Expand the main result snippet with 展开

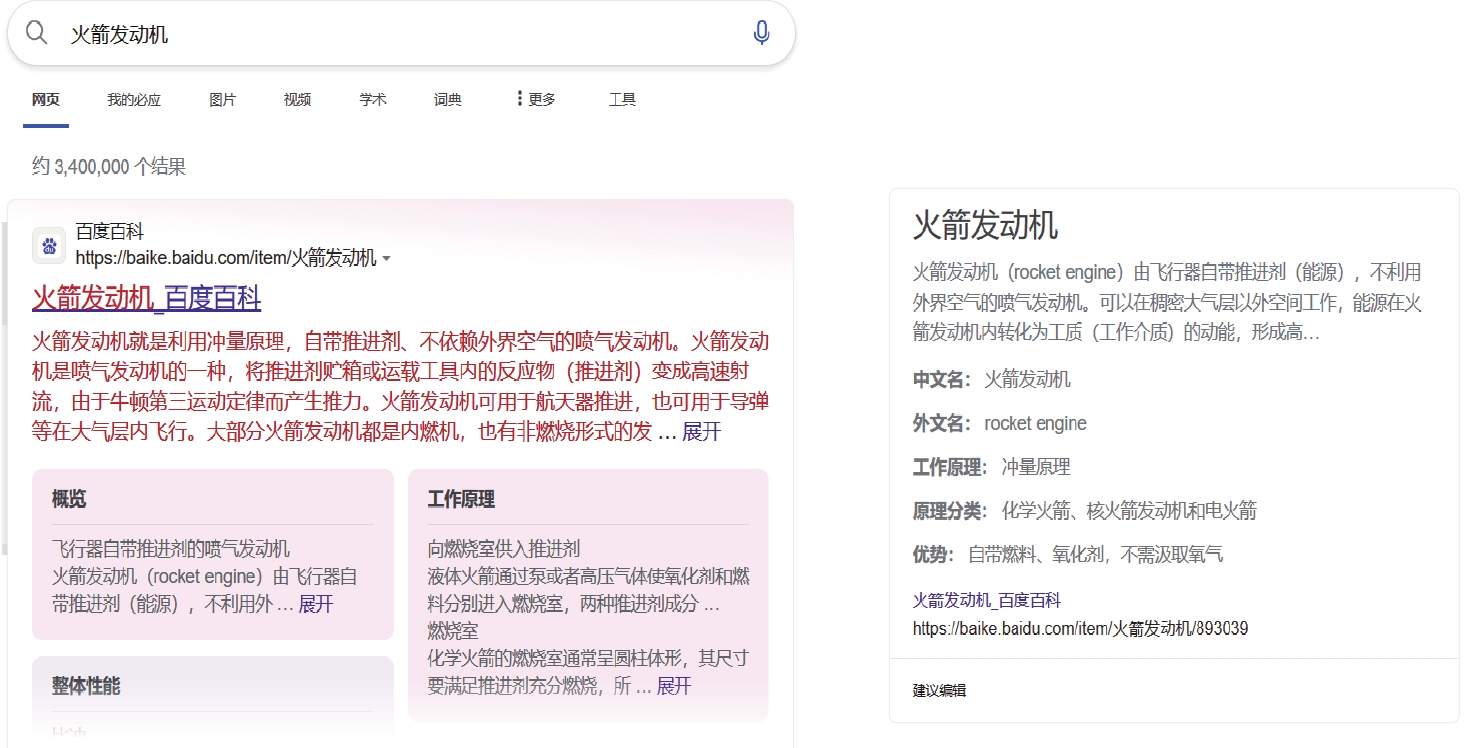(701, 432)
